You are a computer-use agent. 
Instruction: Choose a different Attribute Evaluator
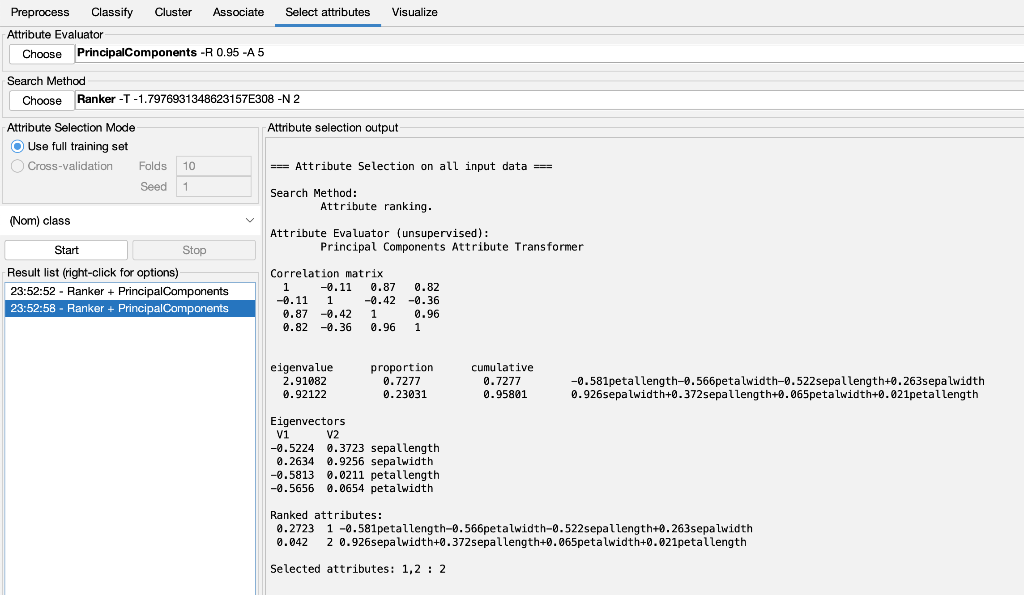pyautogui.click(x=41, y=53)
